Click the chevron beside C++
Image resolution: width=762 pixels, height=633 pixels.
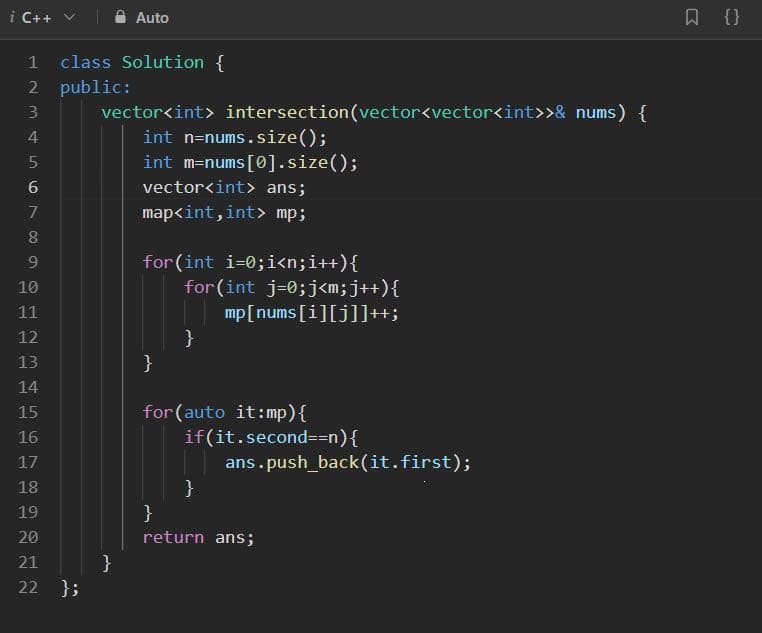tap(69, 17)
